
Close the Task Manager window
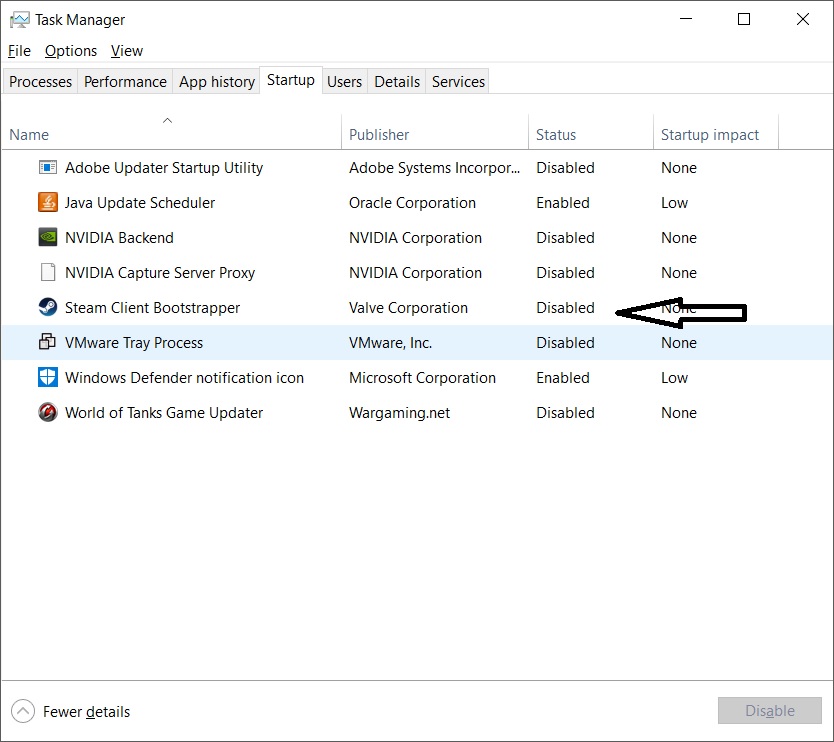(803, 19)
